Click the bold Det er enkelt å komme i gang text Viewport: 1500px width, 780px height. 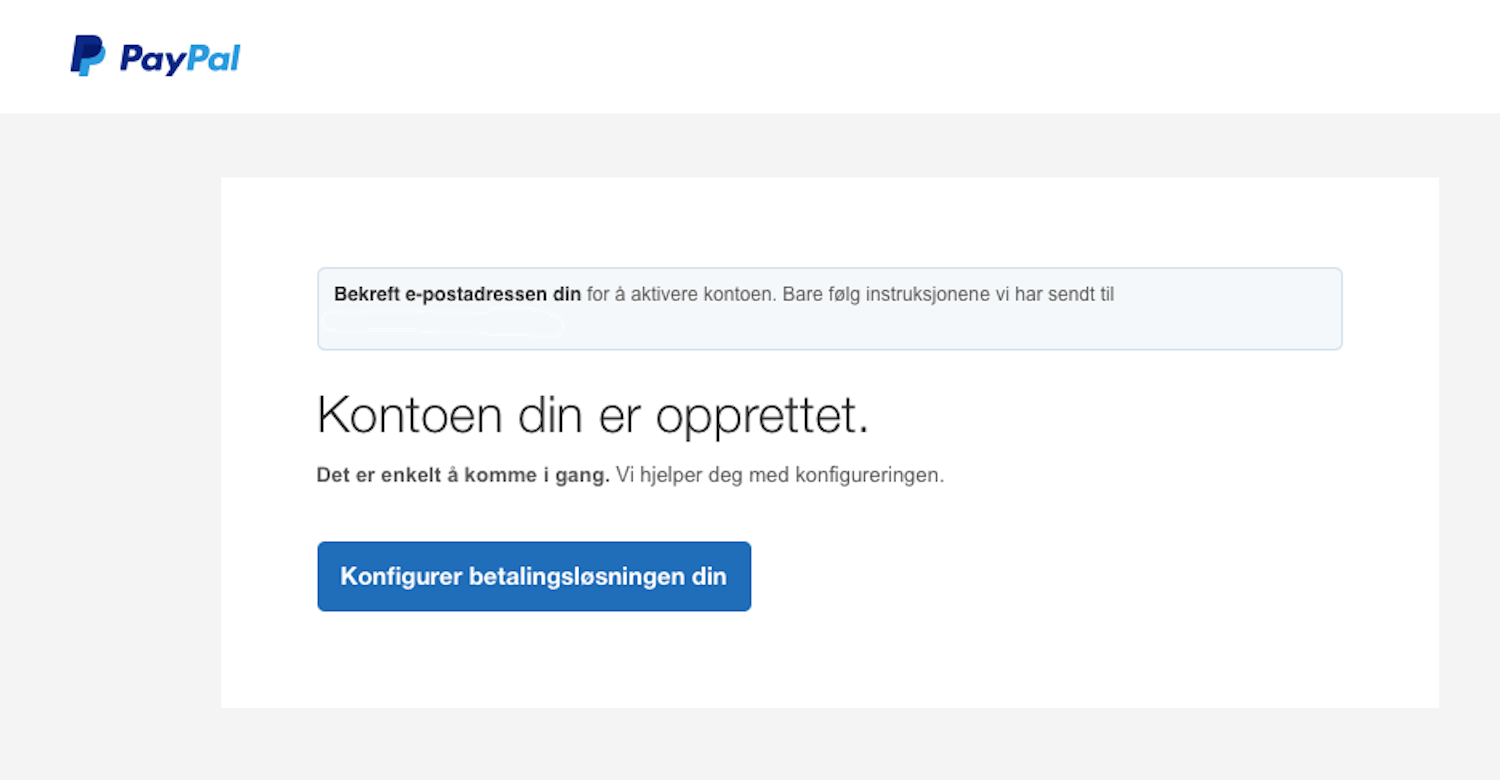463,475
